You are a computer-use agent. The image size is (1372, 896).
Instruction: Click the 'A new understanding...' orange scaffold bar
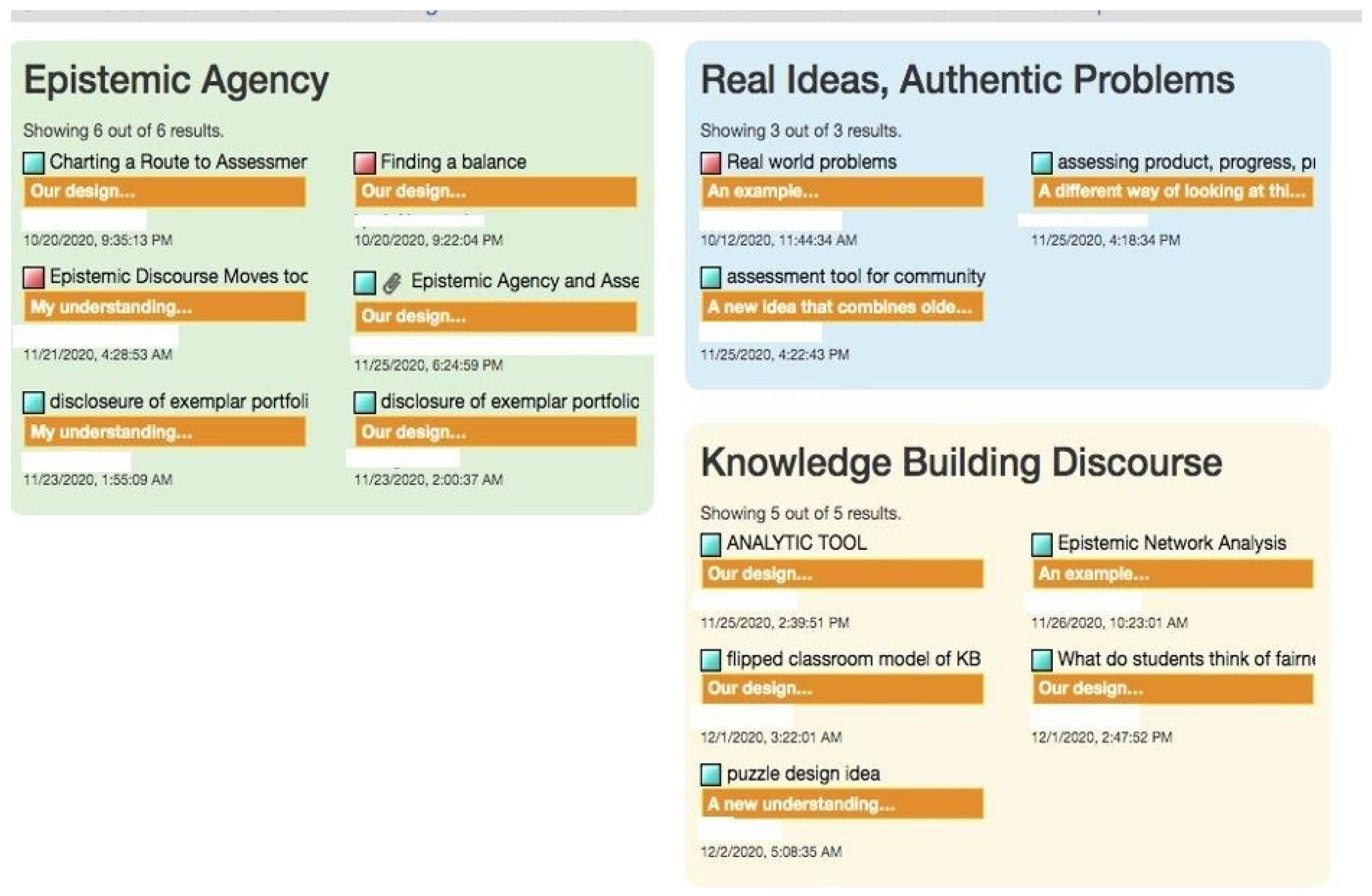842,804
